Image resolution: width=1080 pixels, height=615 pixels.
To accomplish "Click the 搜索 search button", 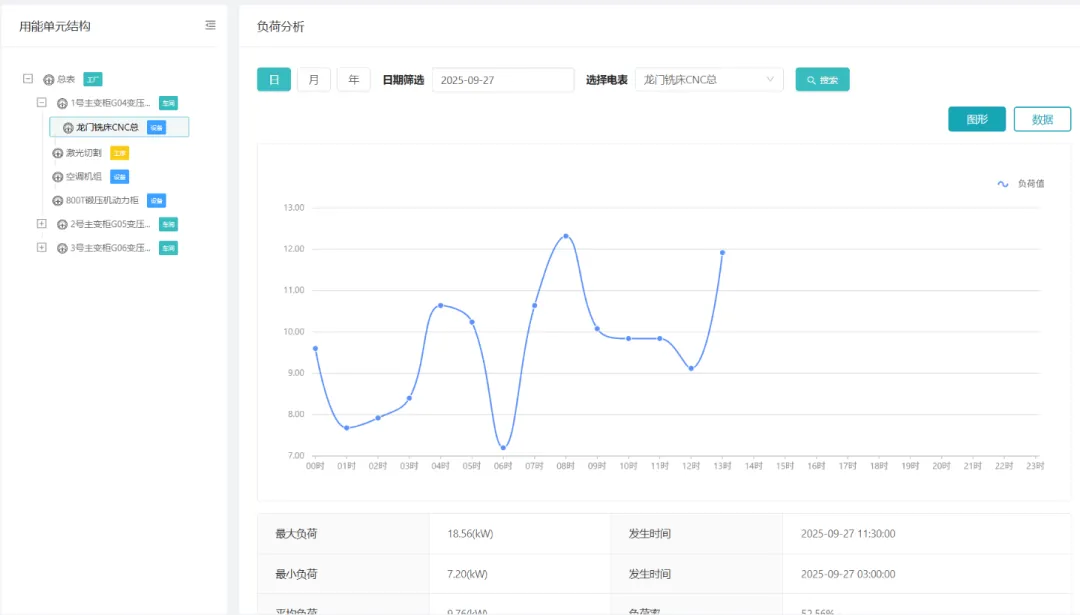I will coord(822,80).
